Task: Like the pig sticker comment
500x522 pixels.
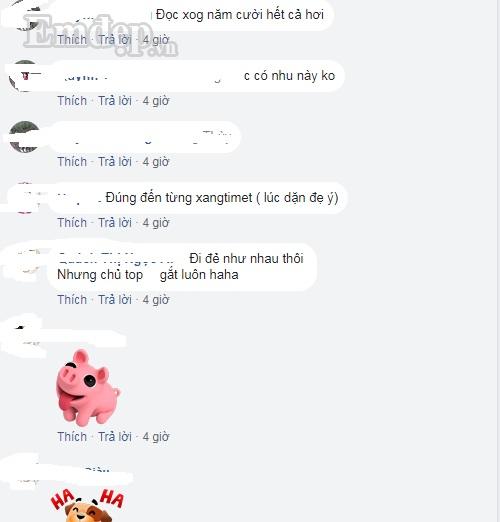Action: [72, 437]
